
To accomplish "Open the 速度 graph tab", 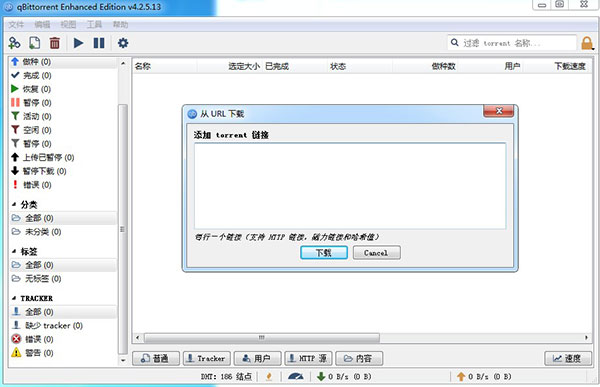I will [568, 358].
